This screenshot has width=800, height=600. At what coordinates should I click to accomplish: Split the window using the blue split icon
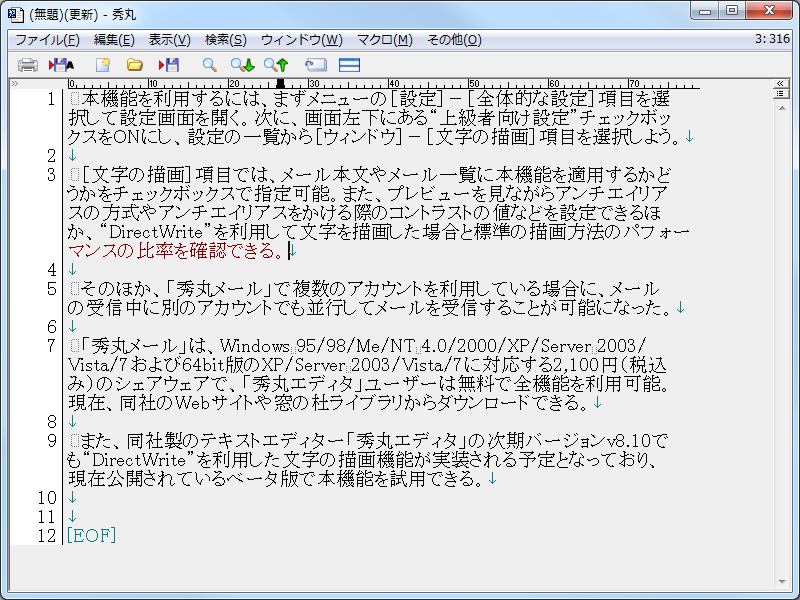coord(349,65)
